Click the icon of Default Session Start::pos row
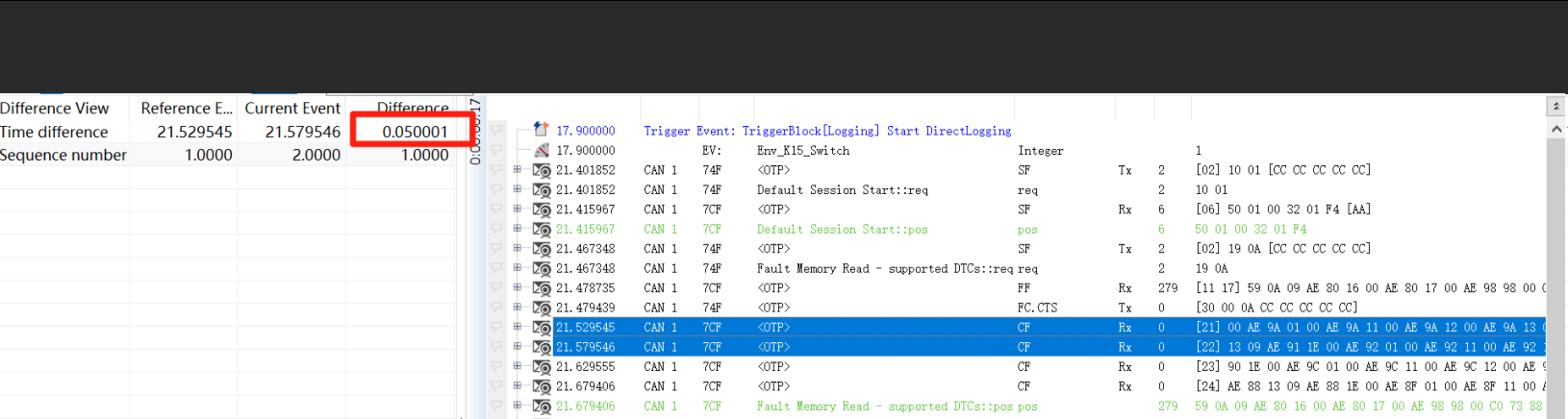 pyautogui.click(x=542, y=230)
